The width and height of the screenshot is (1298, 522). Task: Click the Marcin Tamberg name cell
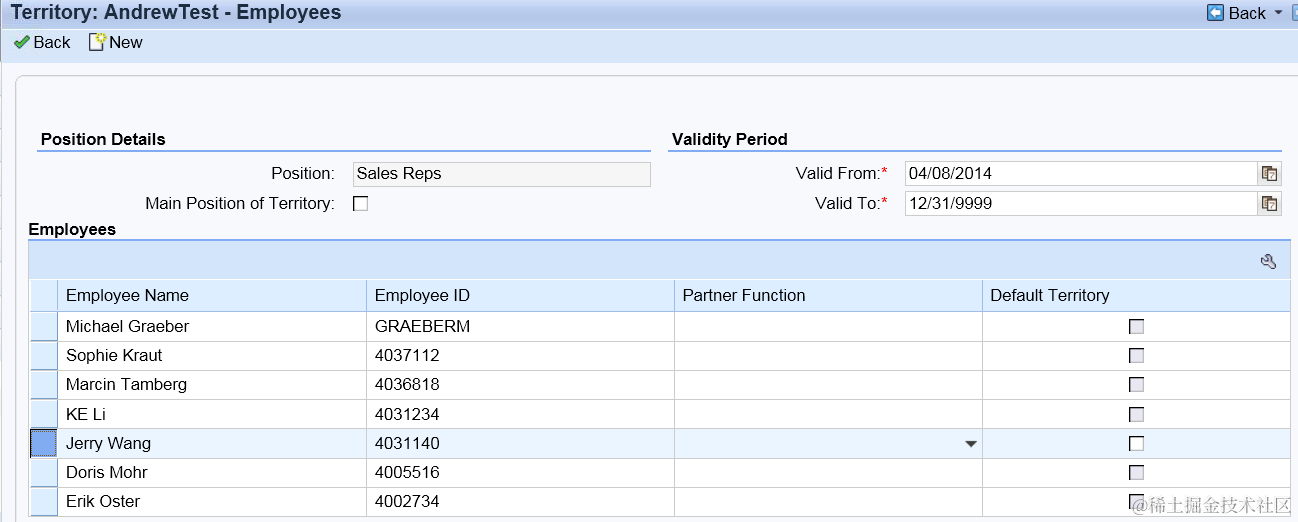click(212, 384)
